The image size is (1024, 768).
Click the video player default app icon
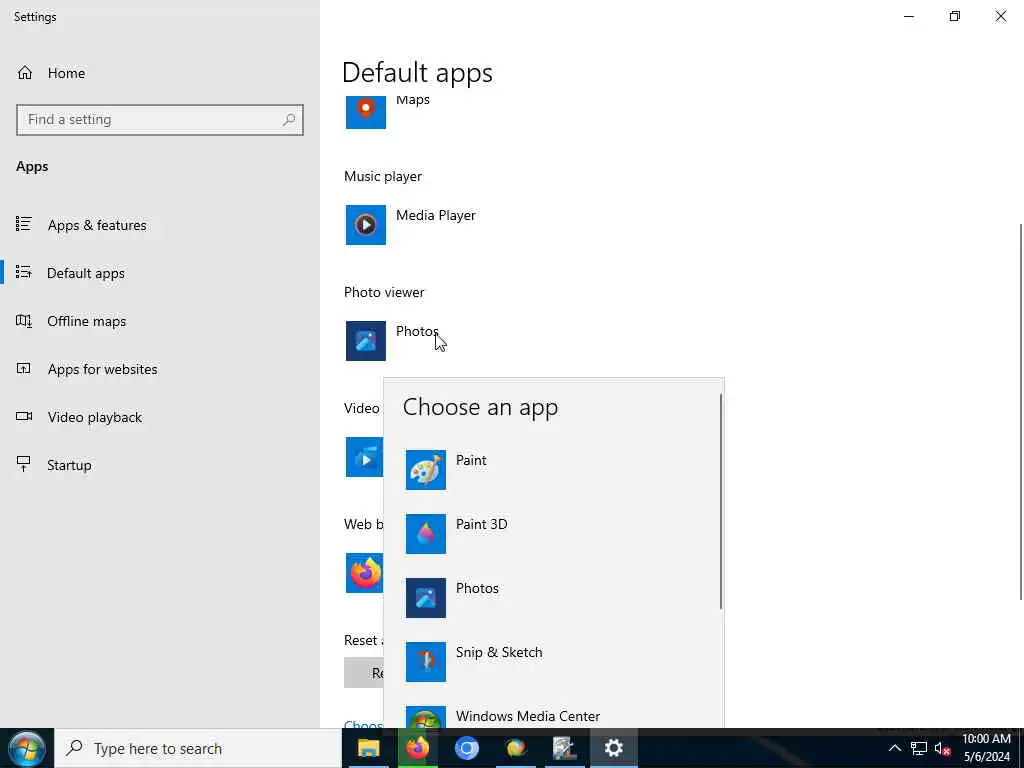(364, 456)
